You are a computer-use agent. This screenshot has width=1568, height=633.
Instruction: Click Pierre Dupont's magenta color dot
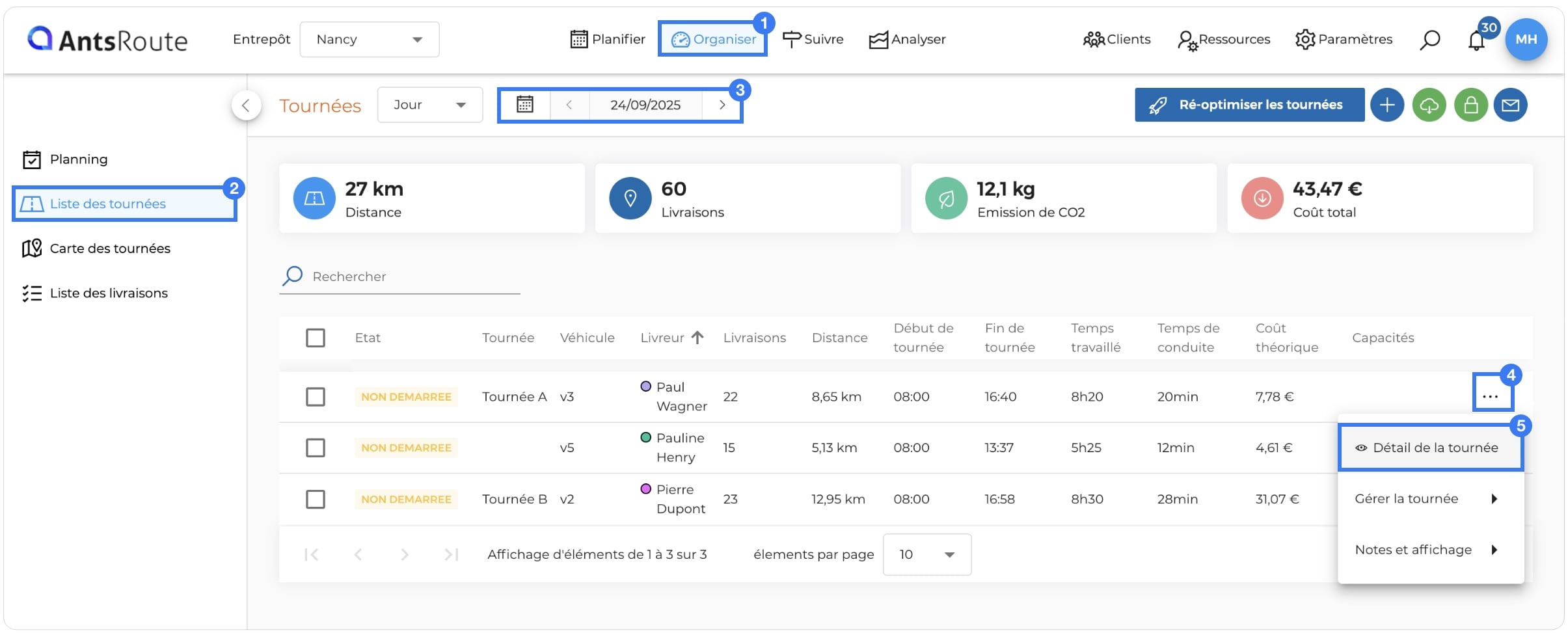coord(646,489)
